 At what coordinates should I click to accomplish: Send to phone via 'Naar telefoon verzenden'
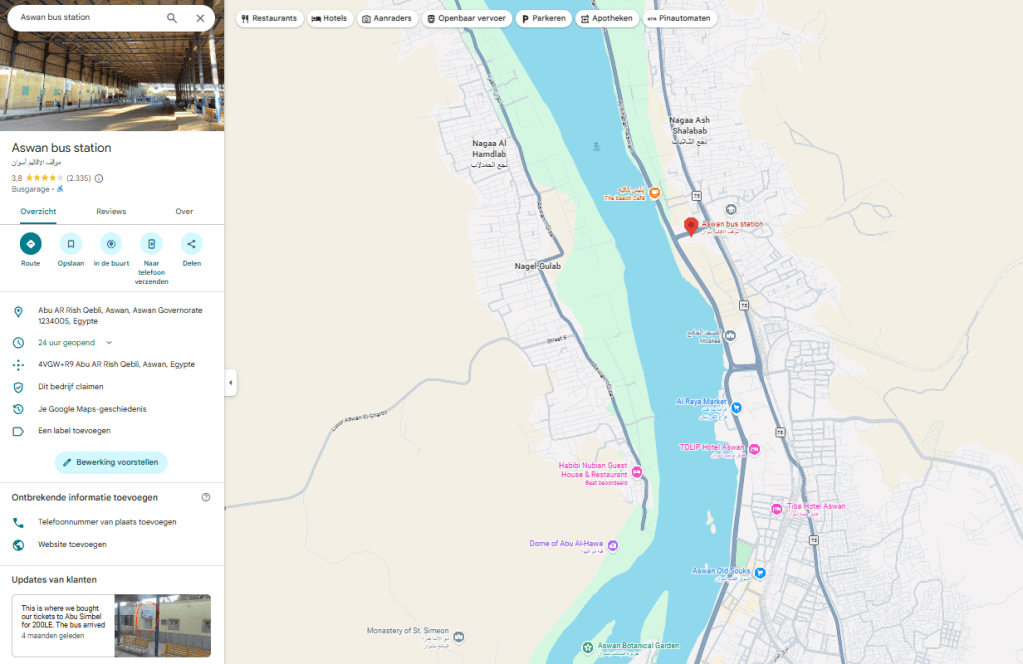pos(151,243)
